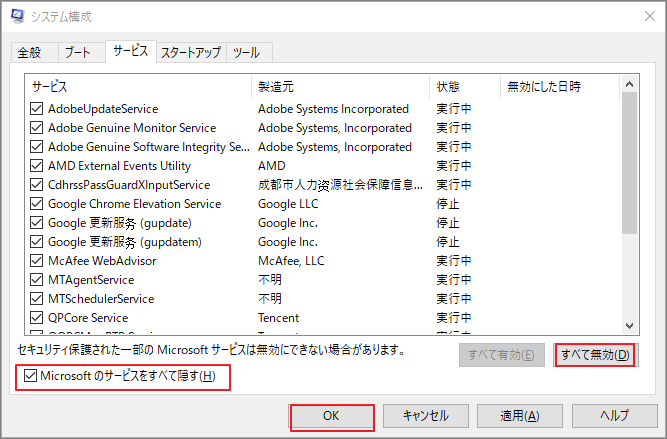667x439 pixels.
Task: Toggle McAfee WebAdvisor checkbox
Action: pyautogui.click(x=37, y=260)
